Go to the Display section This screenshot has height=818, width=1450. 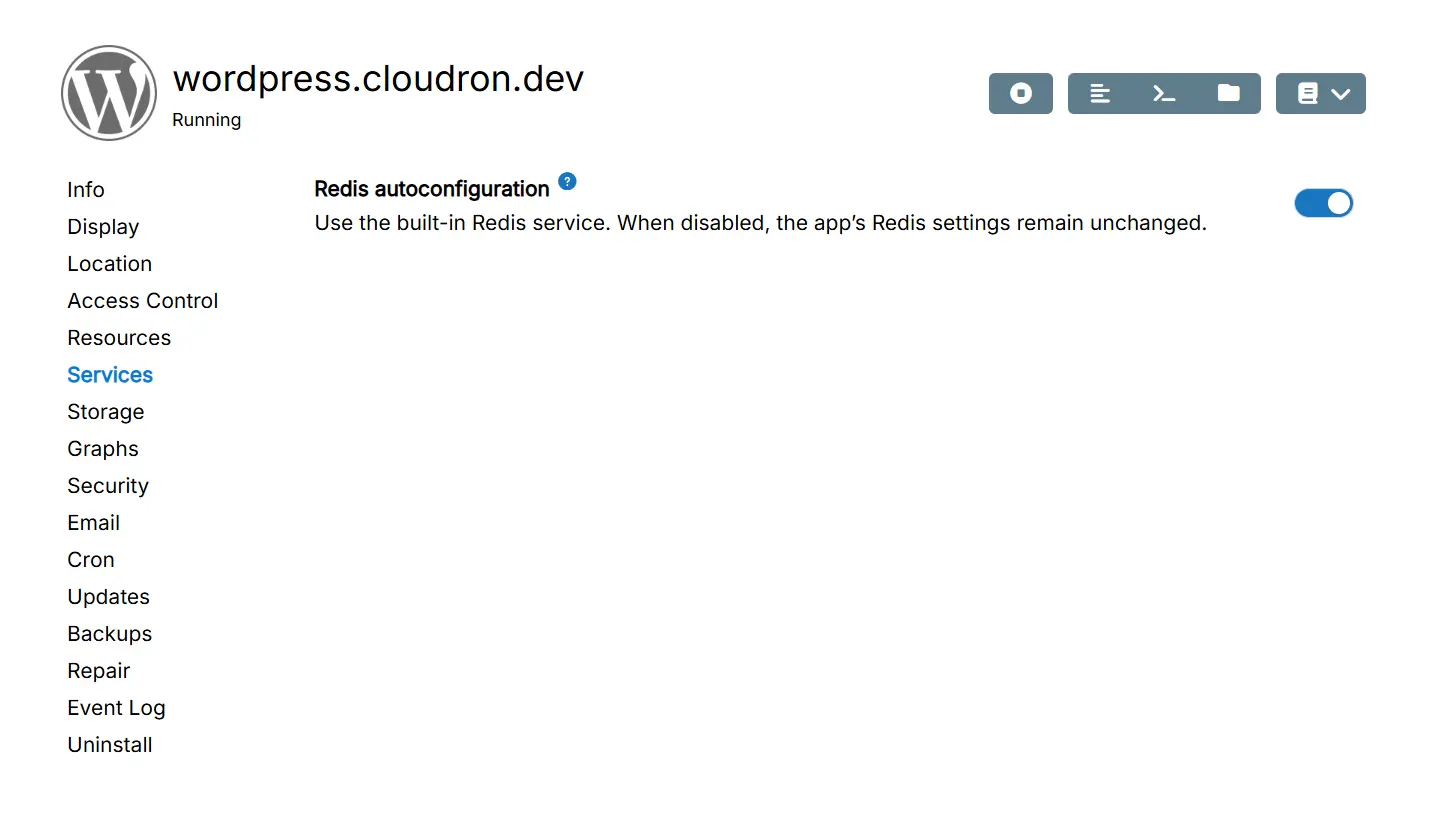pos(103,227)
